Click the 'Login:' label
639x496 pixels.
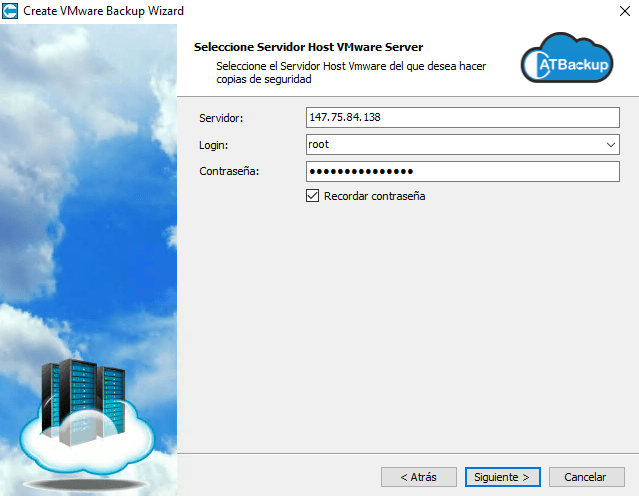coord(214,145)
